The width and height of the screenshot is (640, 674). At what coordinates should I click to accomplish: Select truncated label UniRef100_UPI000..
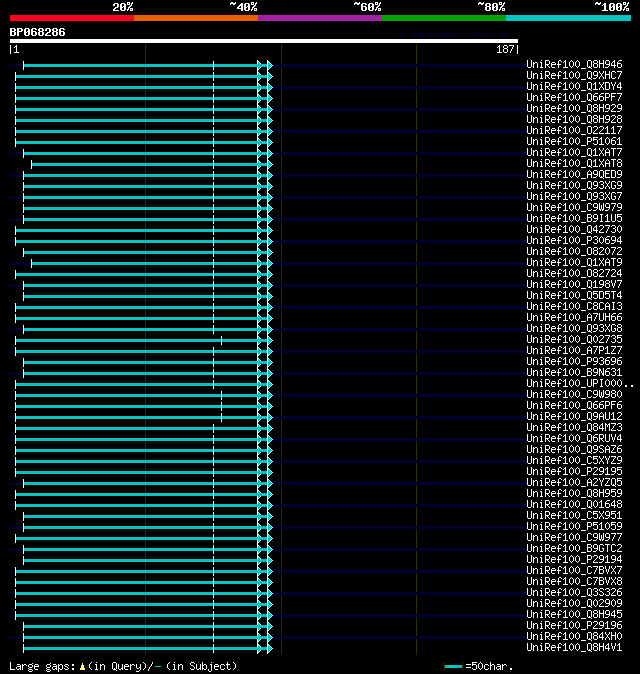[579, 383]
